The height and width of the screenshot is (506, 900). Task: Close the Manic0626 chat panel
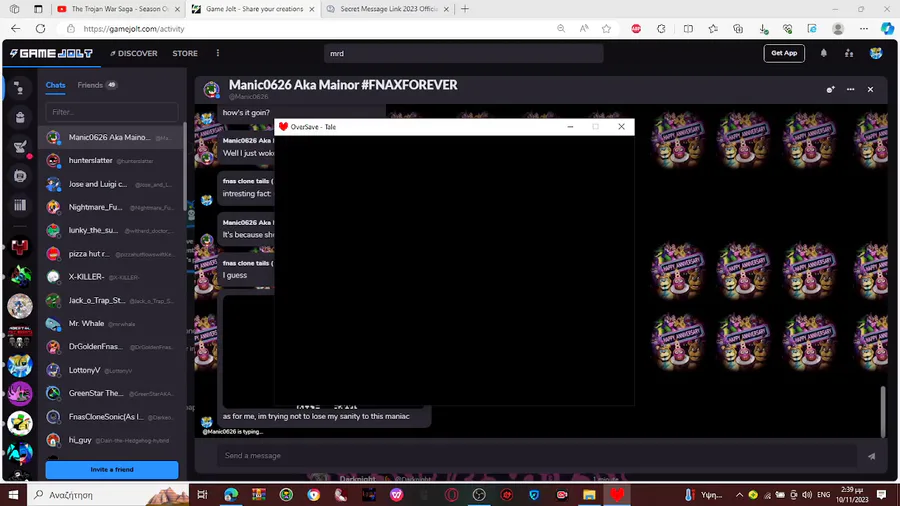[870, 89]
